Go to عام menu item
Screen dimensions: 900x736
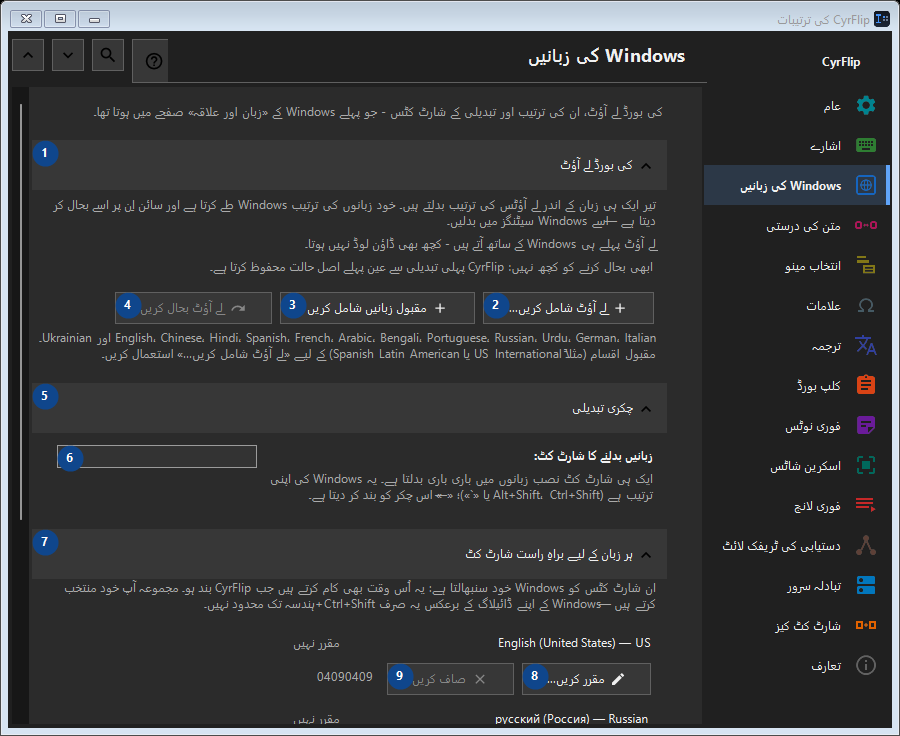pyautogui.click(x=795, y=106)
